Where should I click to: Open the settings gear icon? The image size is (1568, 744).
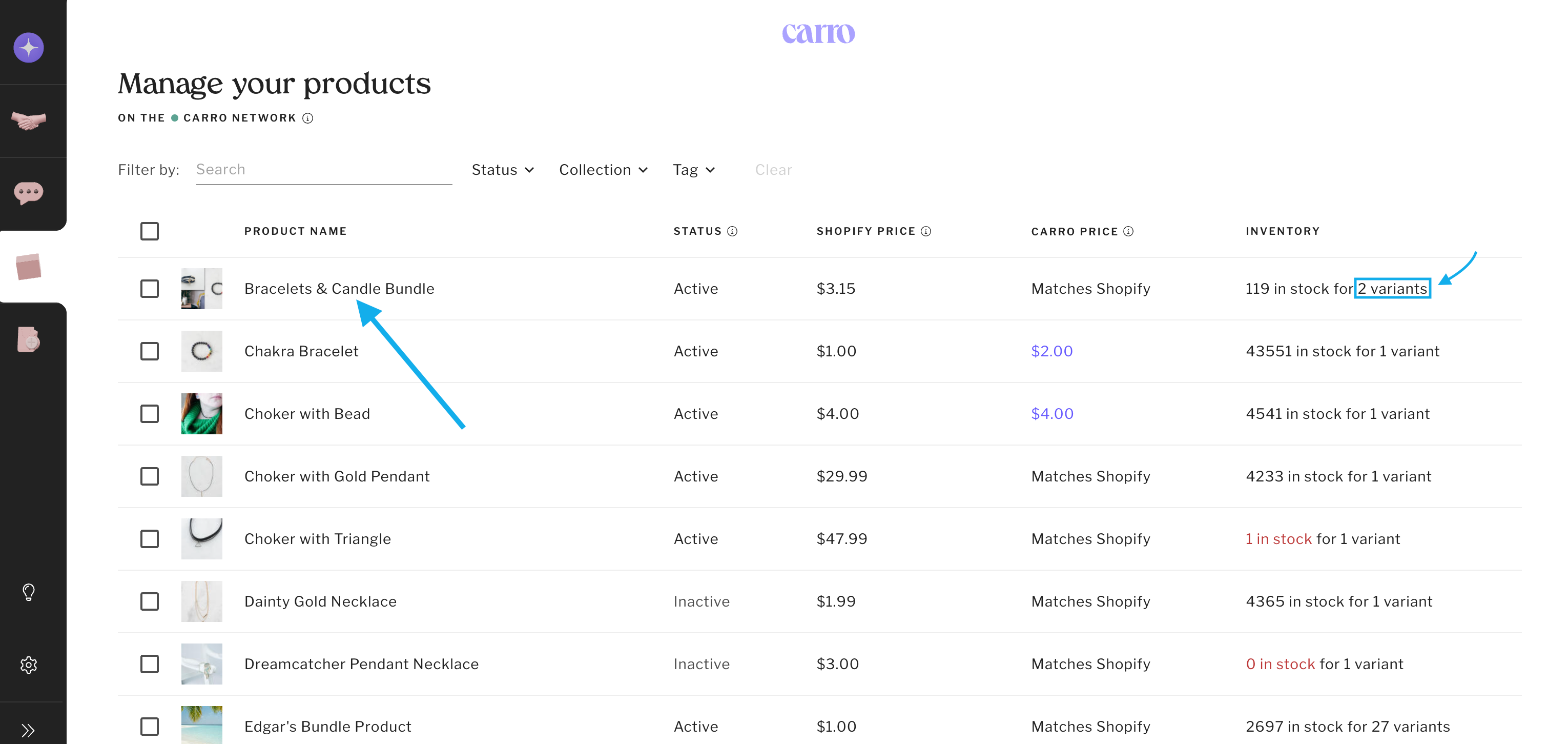(x=29, y=664)
